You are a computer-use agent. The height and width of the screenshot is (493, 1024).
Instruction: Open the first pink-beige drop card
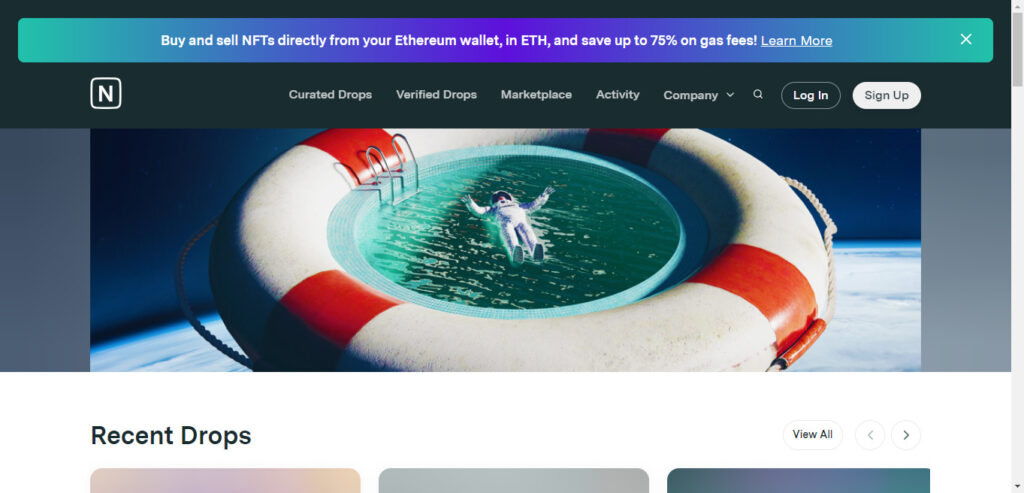225,481
